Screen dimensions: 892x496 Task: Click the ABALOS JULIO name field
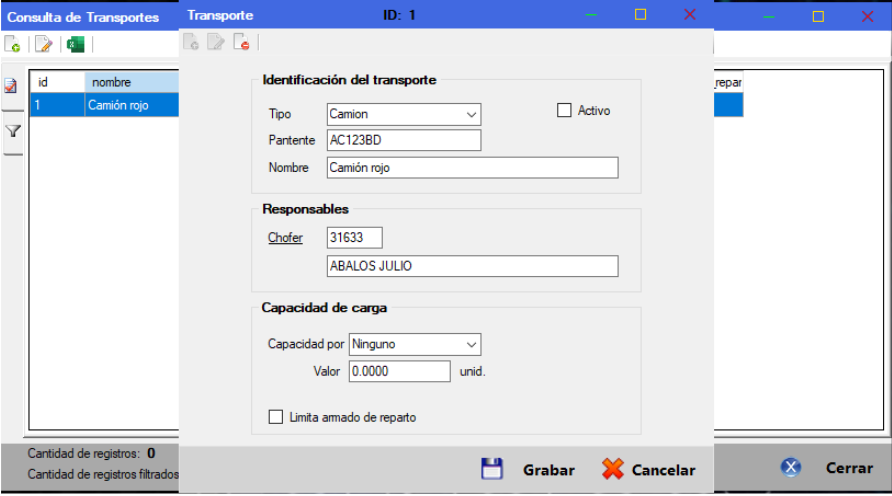coord(473,266)
